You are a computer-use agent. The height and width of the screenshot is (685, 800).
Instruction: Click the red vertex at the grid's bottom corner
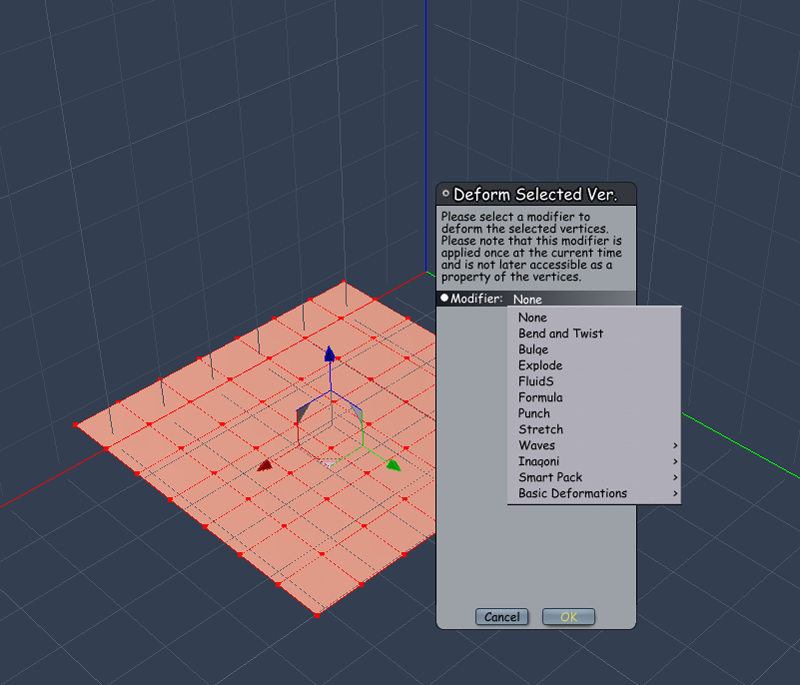click(x=317, y=616)
